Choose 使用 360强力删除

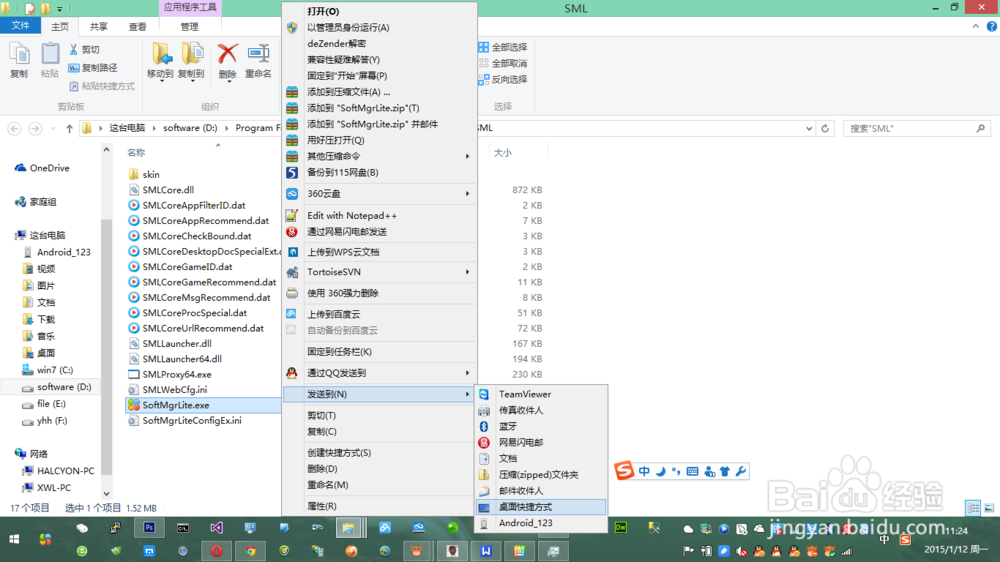pyautogui.click(x=379, y=293)
